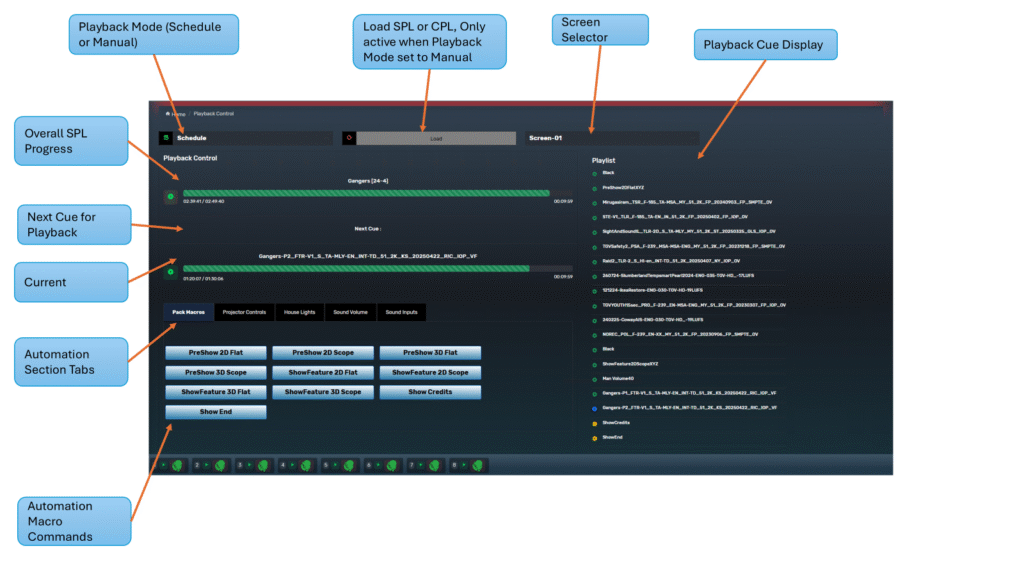Click the green Schedule playback mode icon
Viewport: 1024px width, 576px height.
[x=166, y=138]
